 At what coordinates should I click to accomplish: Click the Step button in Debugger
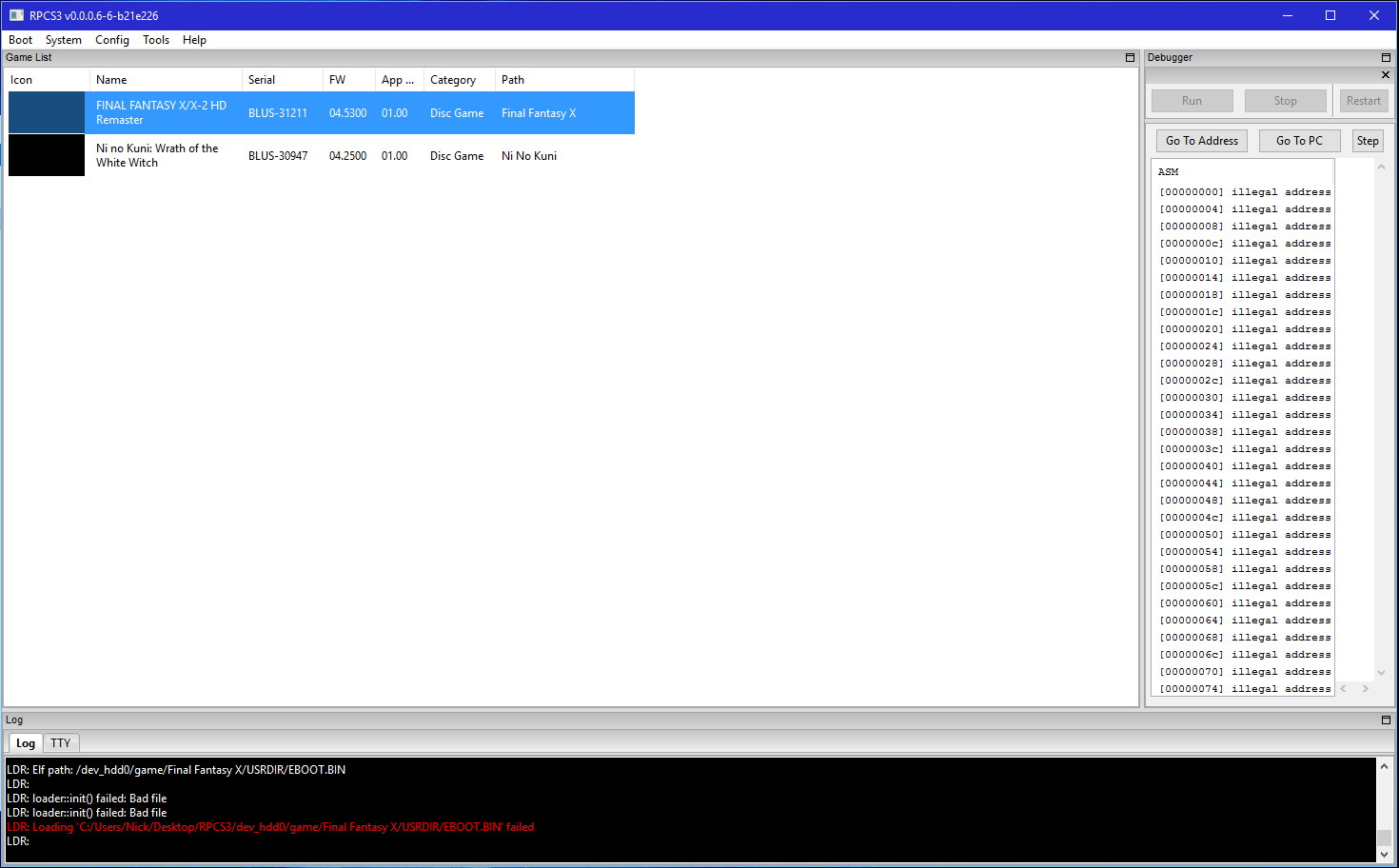[1367, 141]
